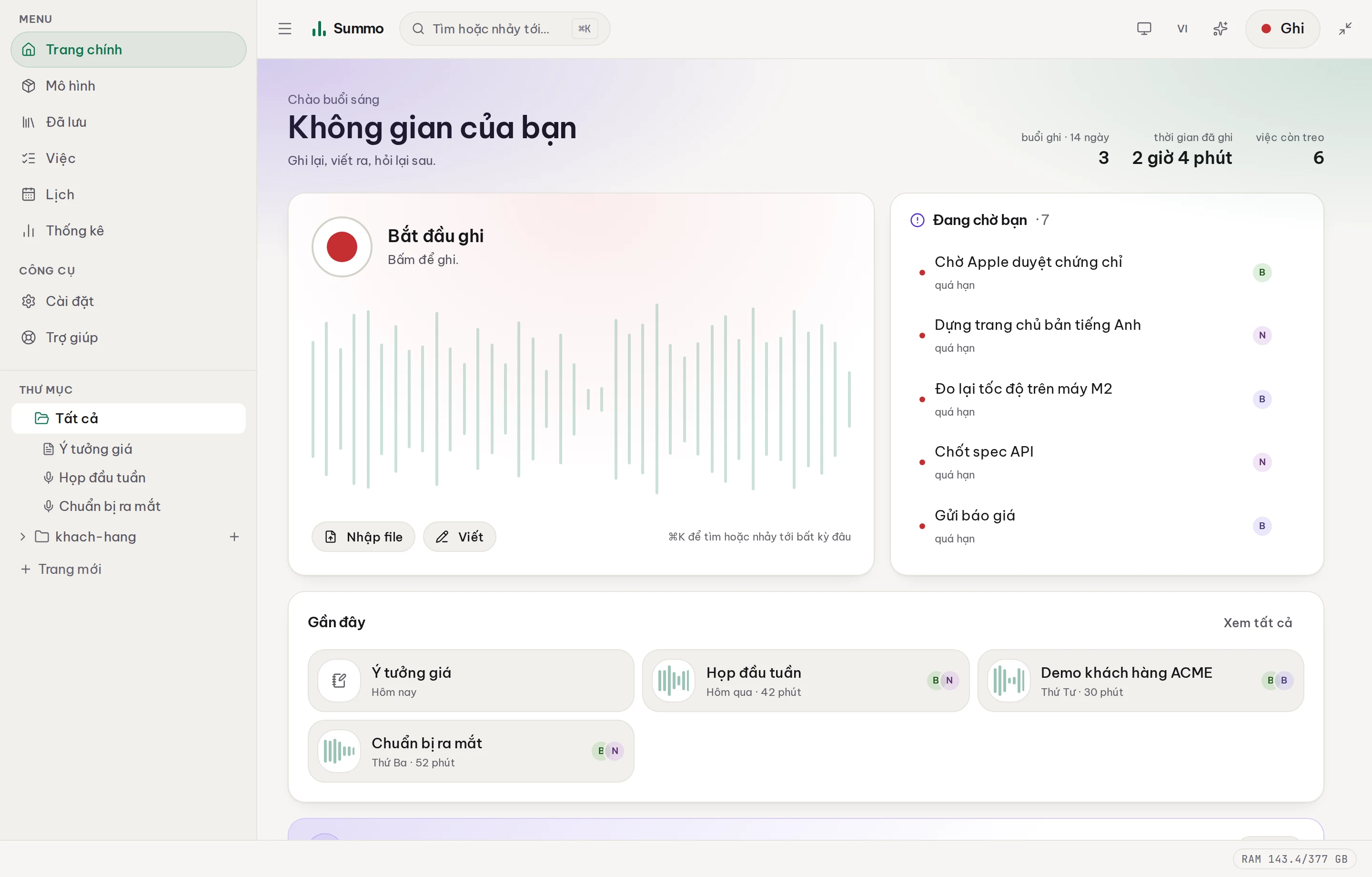Click the Nhập file button

363,537
